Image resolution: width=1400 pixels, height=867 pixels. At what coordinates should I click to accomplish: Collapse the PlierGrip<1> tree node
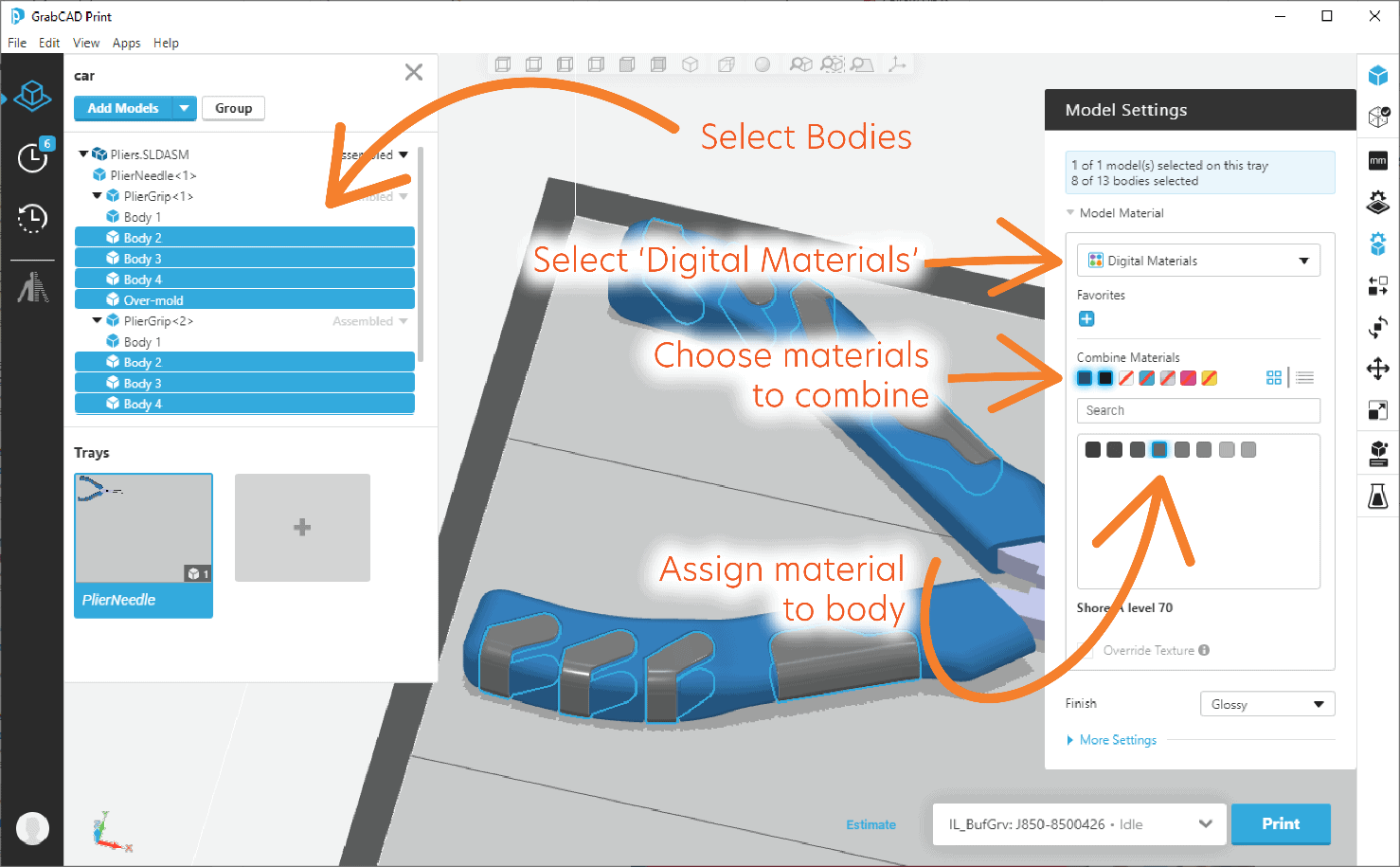point(97,195)
